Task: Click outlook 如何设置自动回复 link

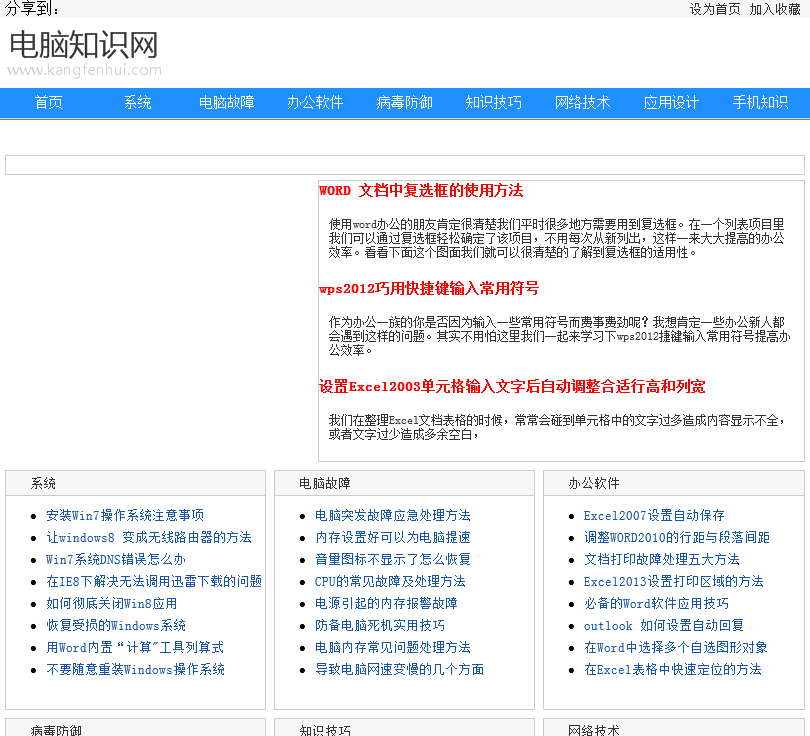Action: 664,625
